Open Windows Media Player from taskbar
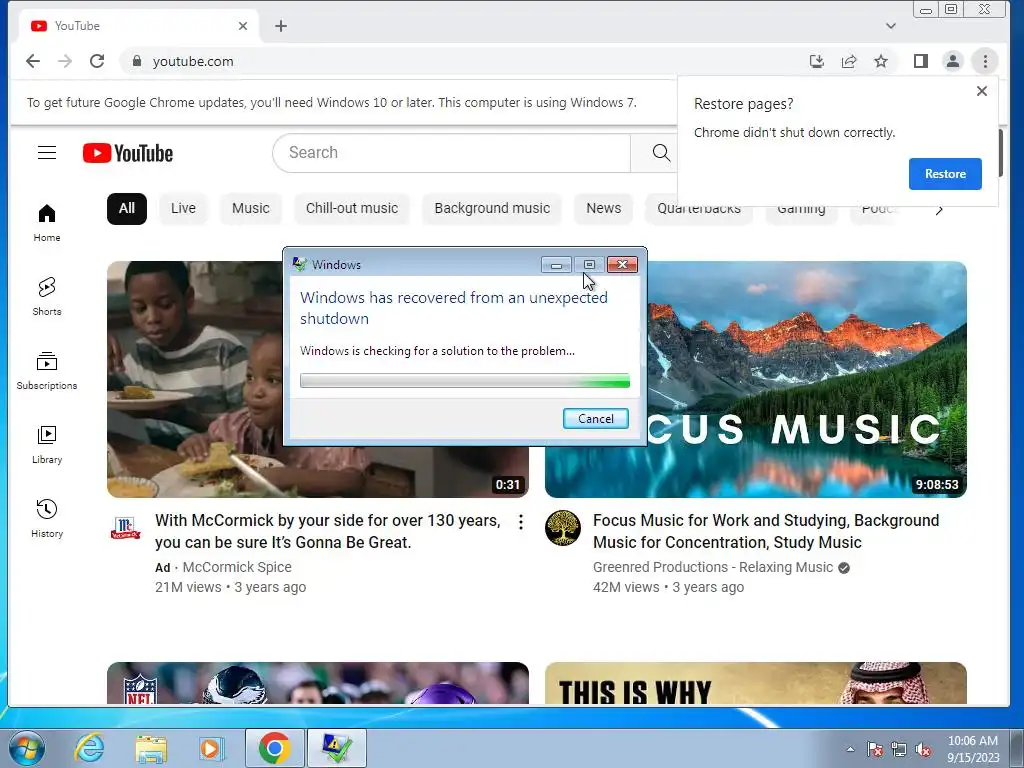 coord(210,748)
